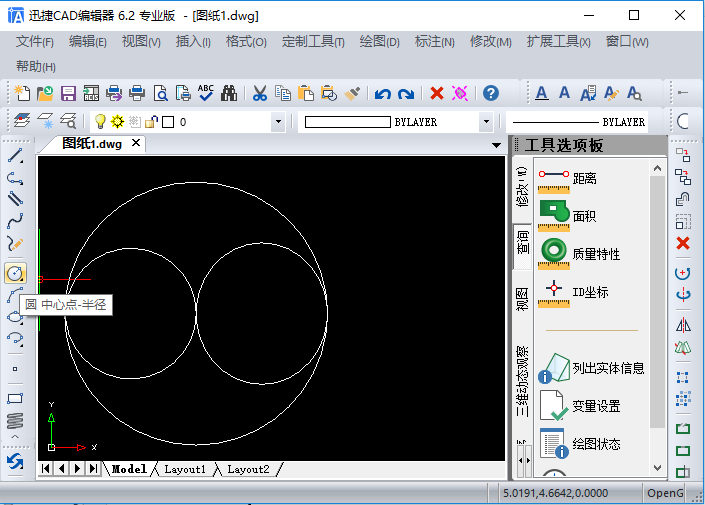Select the point drawing tool
This screenshot has width=705, height=505.
pos(15,369)
